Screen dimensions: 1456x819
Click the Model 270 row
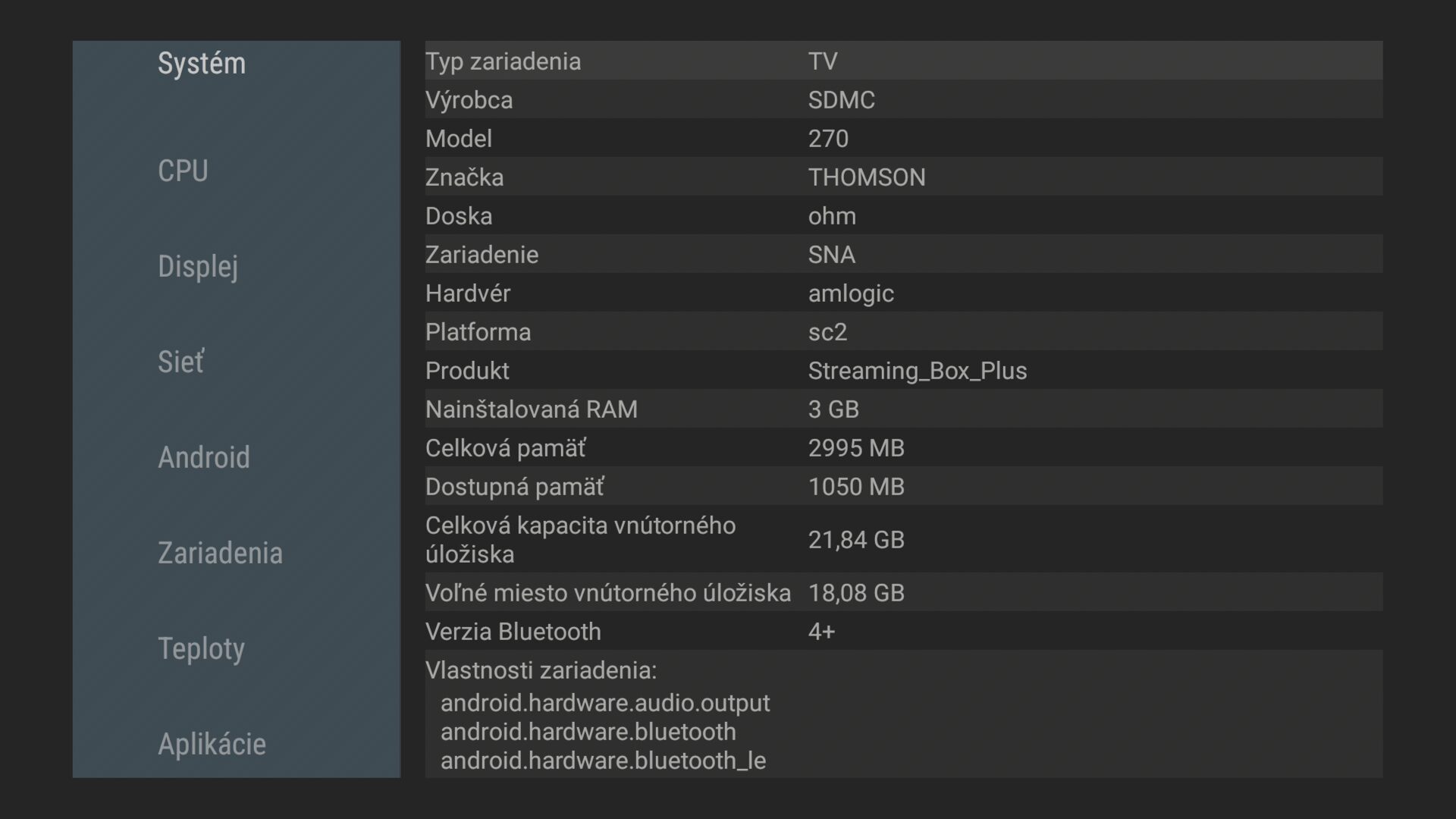point(903,138)
